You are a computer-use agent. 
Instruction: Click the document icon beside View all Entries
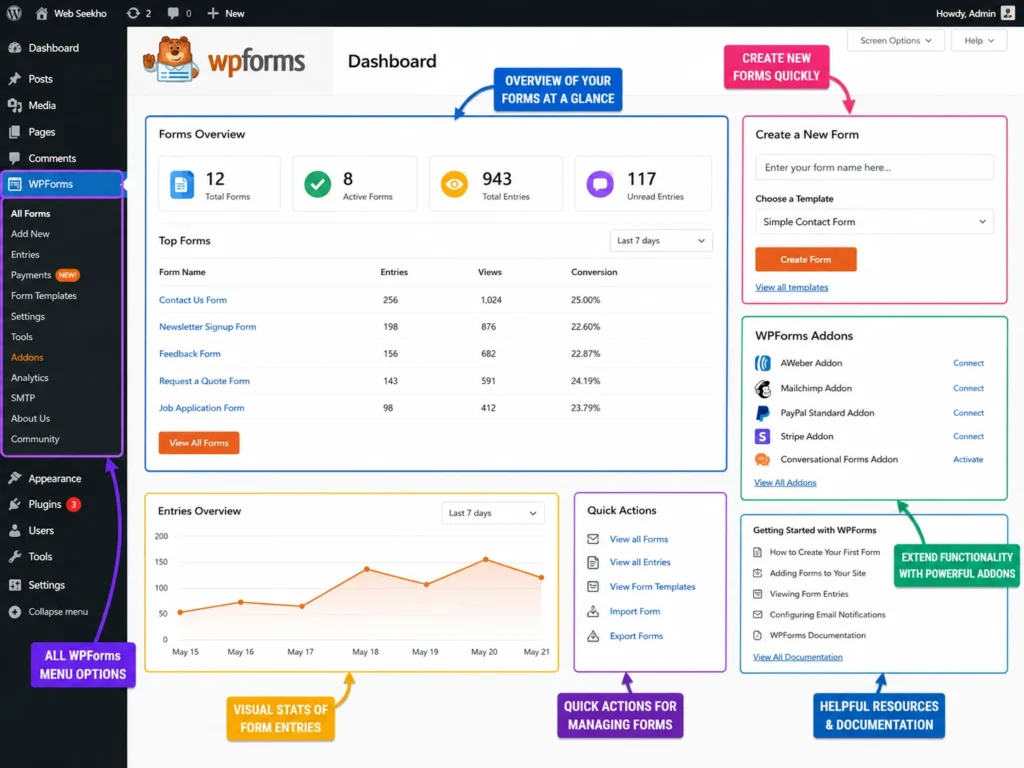click(x=593, y=562)
